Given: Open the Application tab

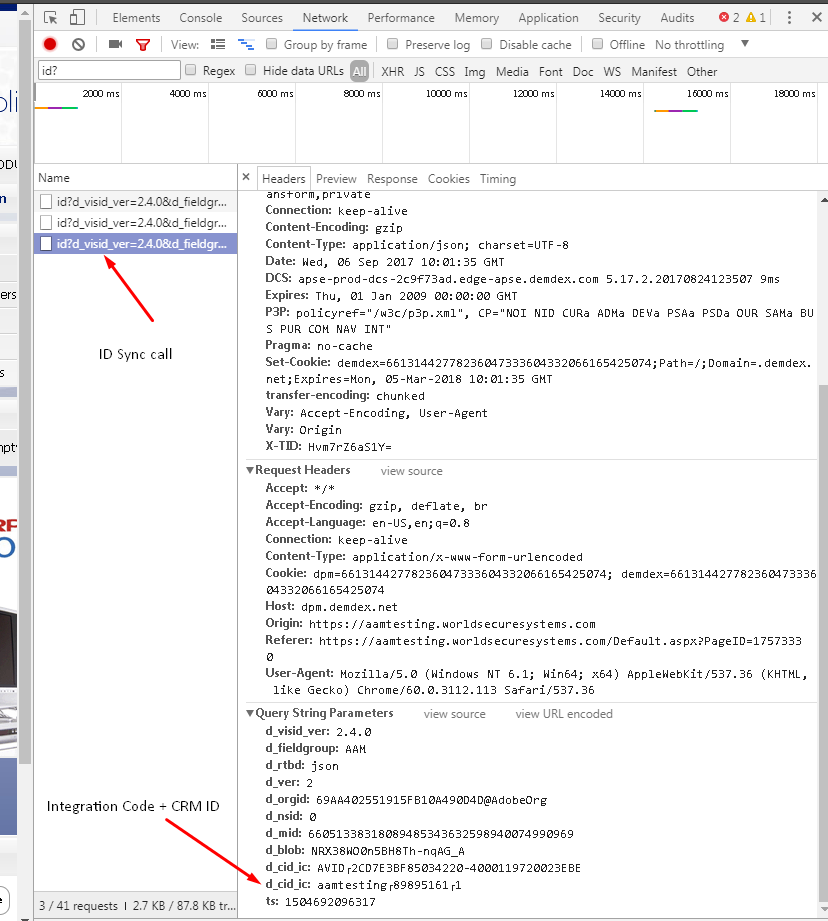Looking at the screenshot, I should pyautogui.click(x=548, y=18).
